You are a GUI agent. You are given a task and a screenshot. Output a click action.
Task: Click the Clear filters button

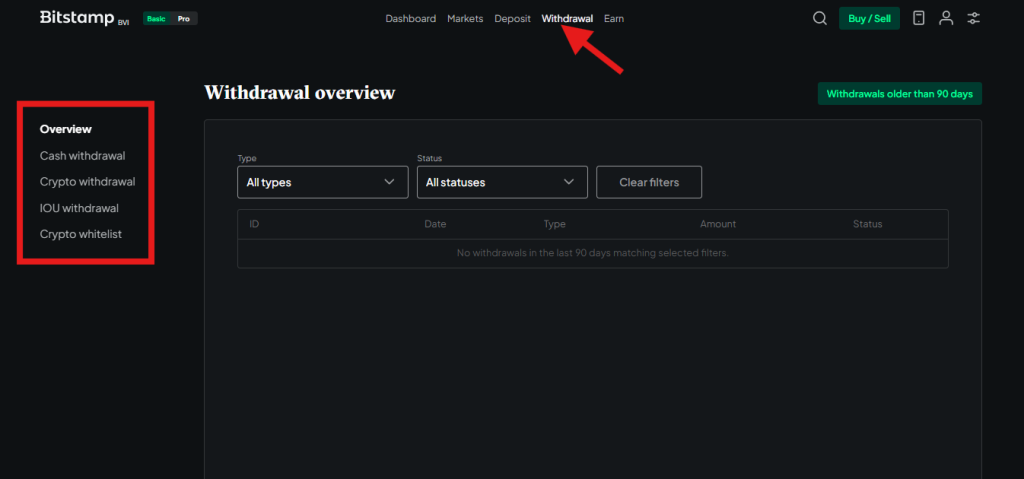click(x=649, y=182)
